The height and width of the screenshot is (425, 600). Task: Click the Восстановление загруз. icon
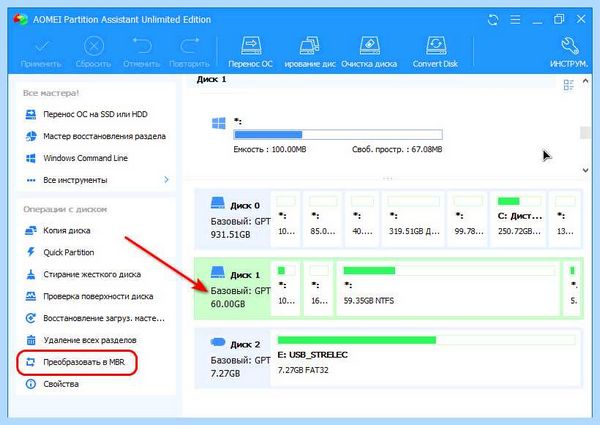click(31, 318)
